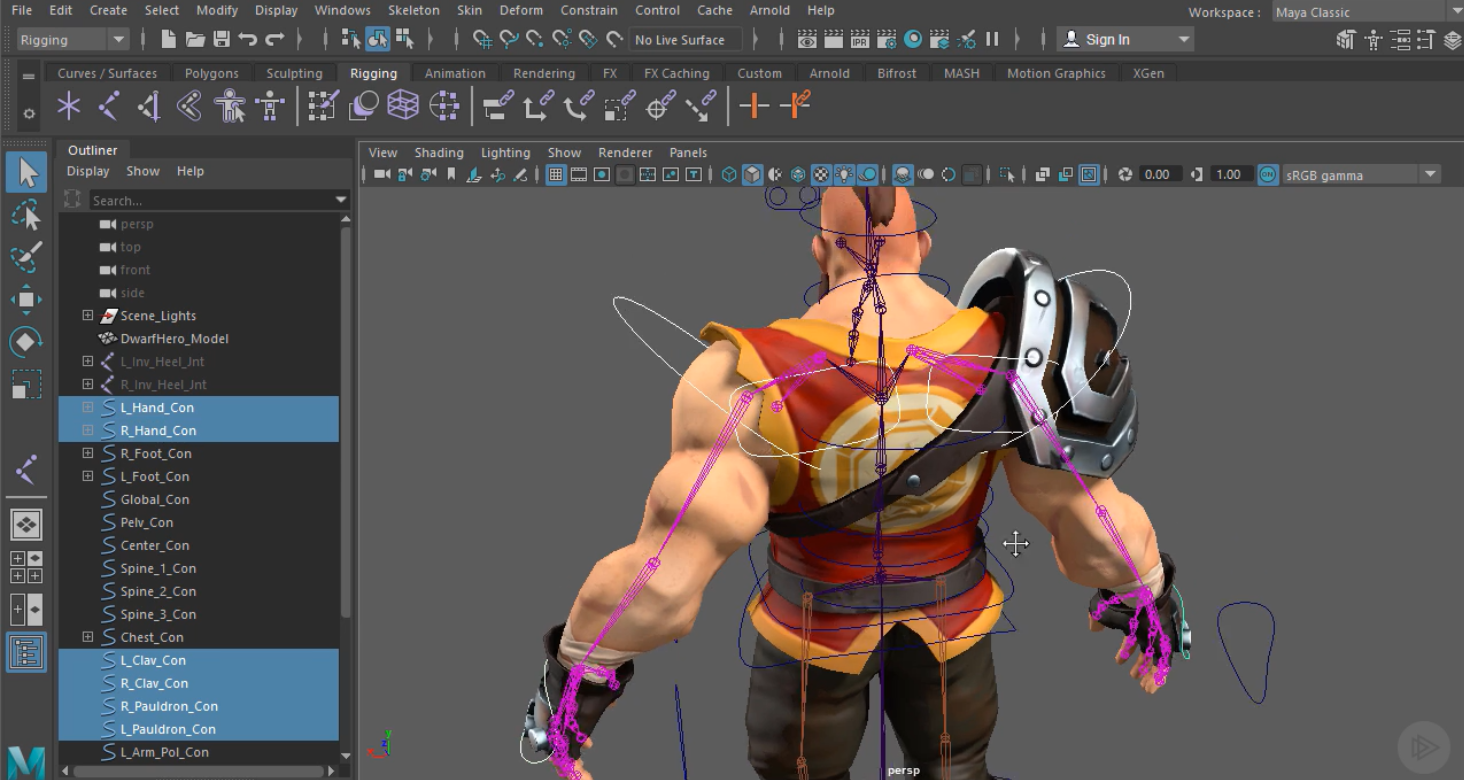Viewport: 1464px width, 780px height.
Task: Expand the L_Hand_Con node
Action: pos(88,408)
